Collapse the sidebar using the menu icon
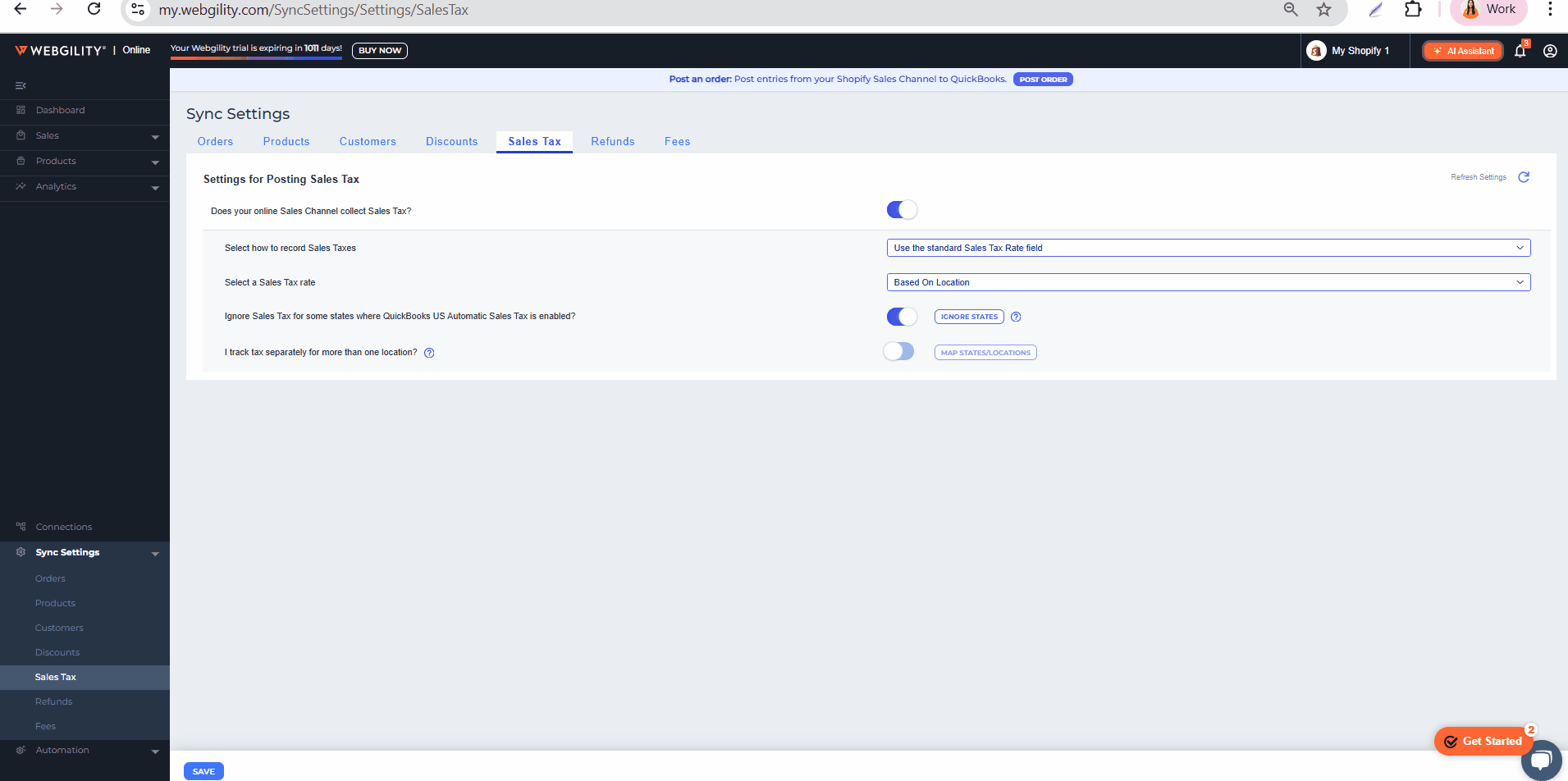 pyautogui.click(x=21, y=85)
